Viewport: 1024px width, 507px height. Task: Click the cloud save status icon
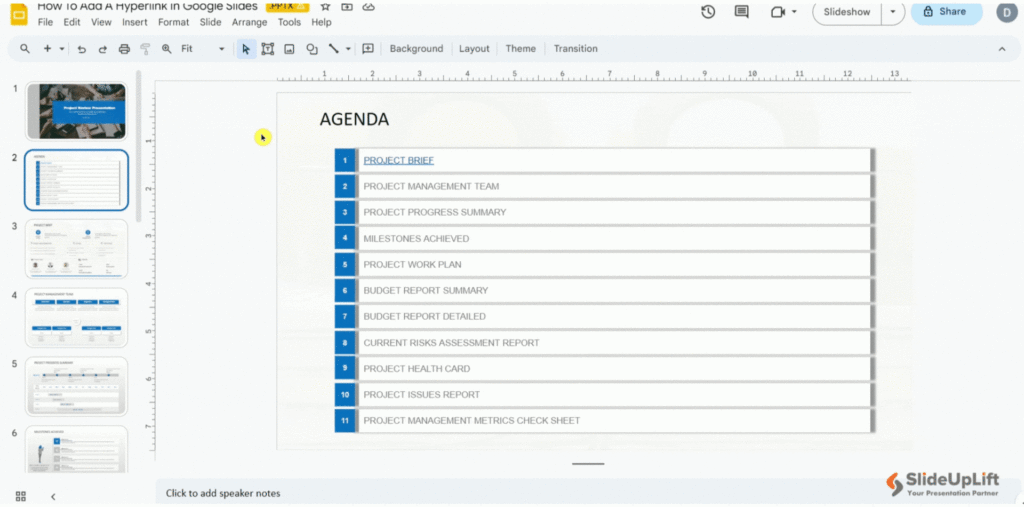tap(368, 7)
